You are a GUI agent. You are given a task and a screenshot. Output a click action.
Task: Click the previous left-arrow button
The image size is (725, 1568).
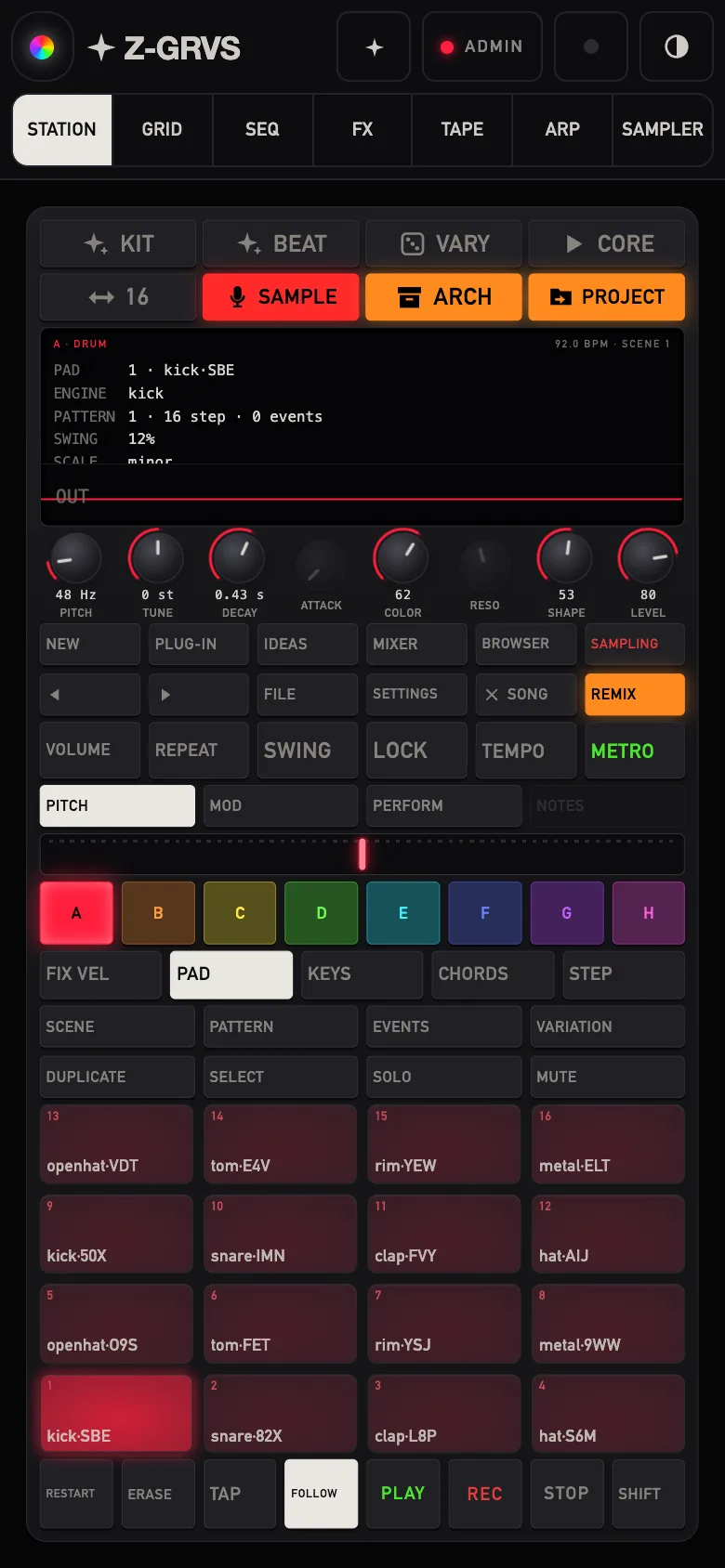[x=90, y=694]
